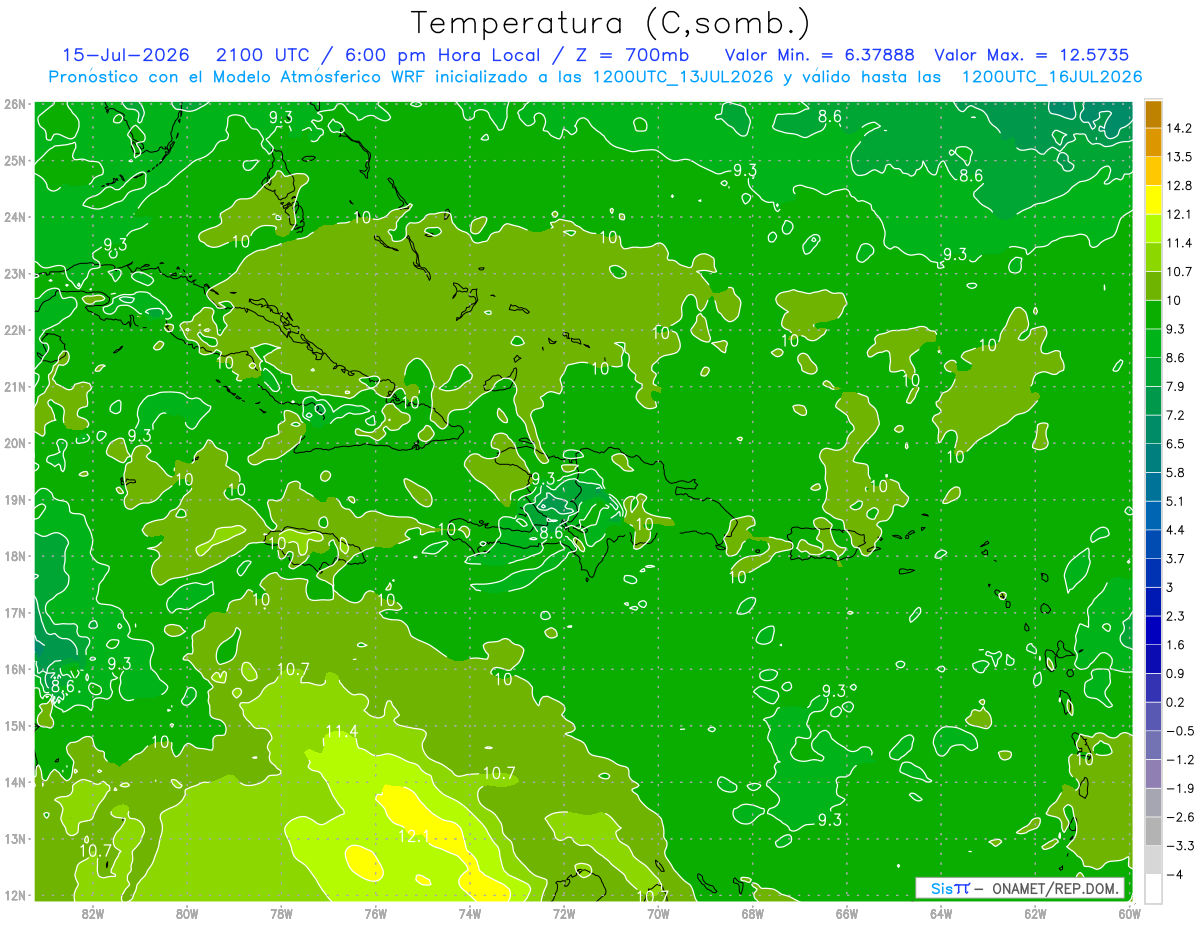This screenshot has width=1200, height=927.
Task: Click the initialization time "1200UTC_13JUL2026"
Action: [683, 77]
